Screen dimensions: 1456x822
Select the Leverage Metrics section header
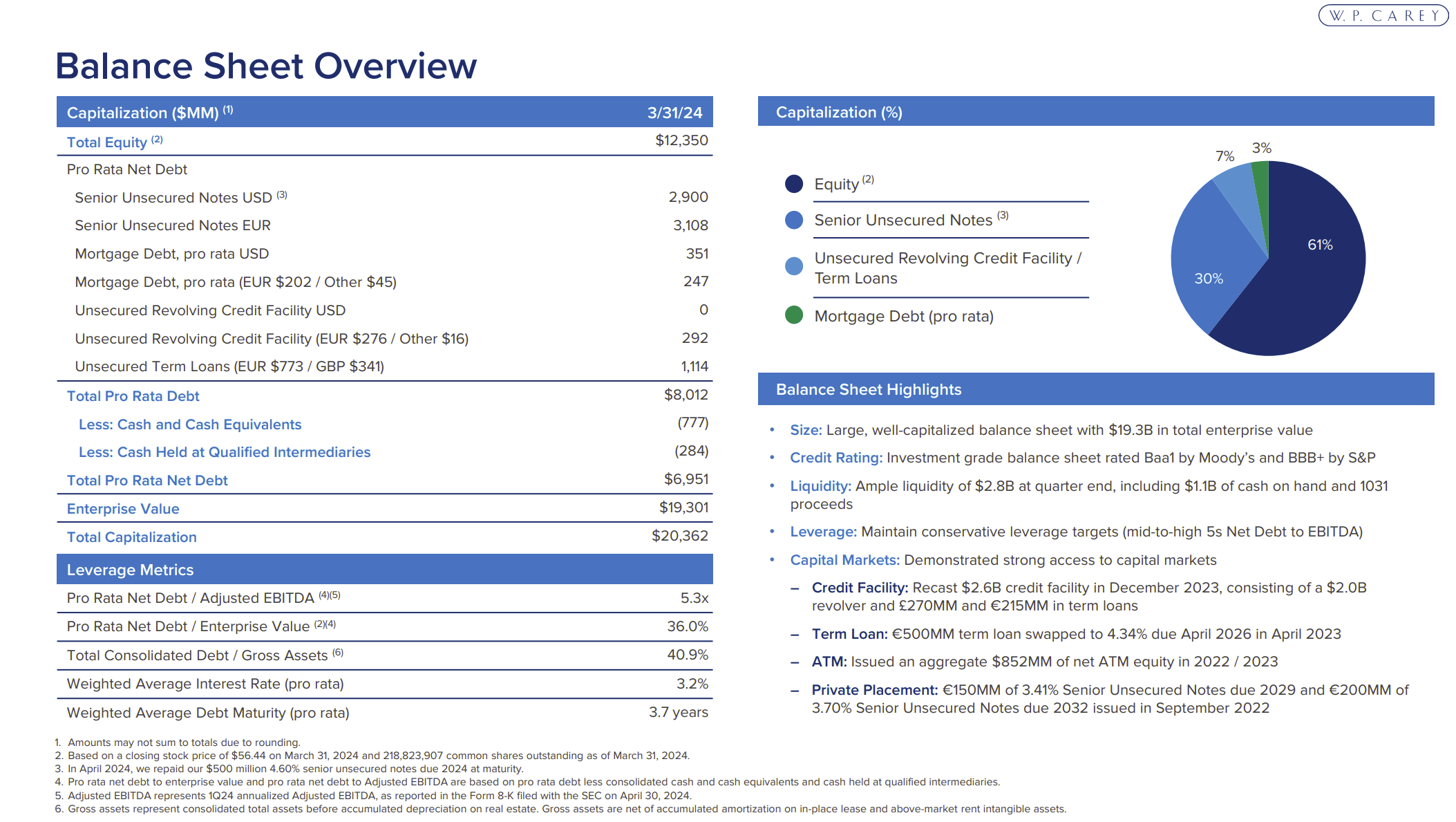coord(385,569)
